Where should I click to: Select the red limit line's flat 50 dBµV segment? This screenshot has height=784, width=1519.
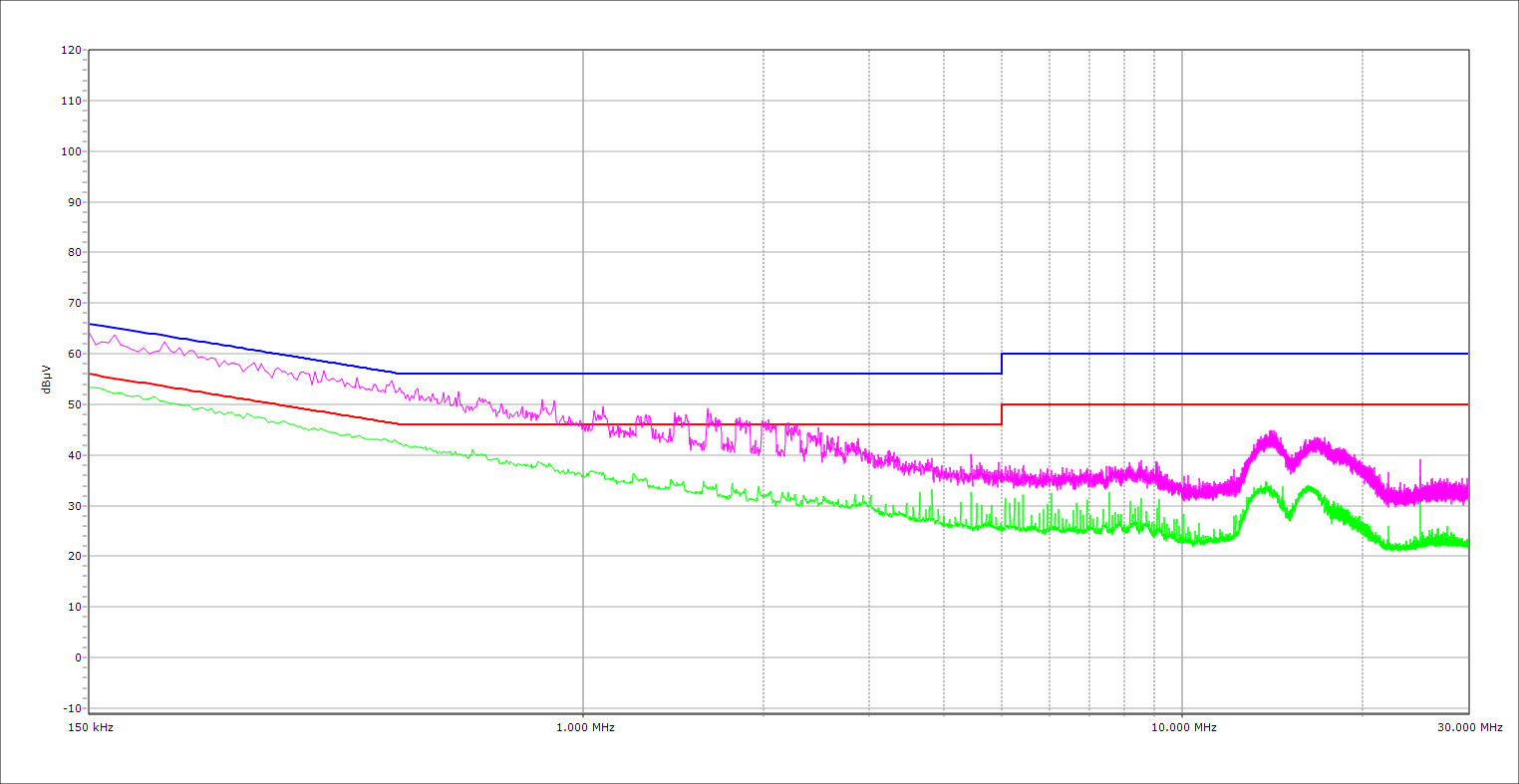(1236, 404)
